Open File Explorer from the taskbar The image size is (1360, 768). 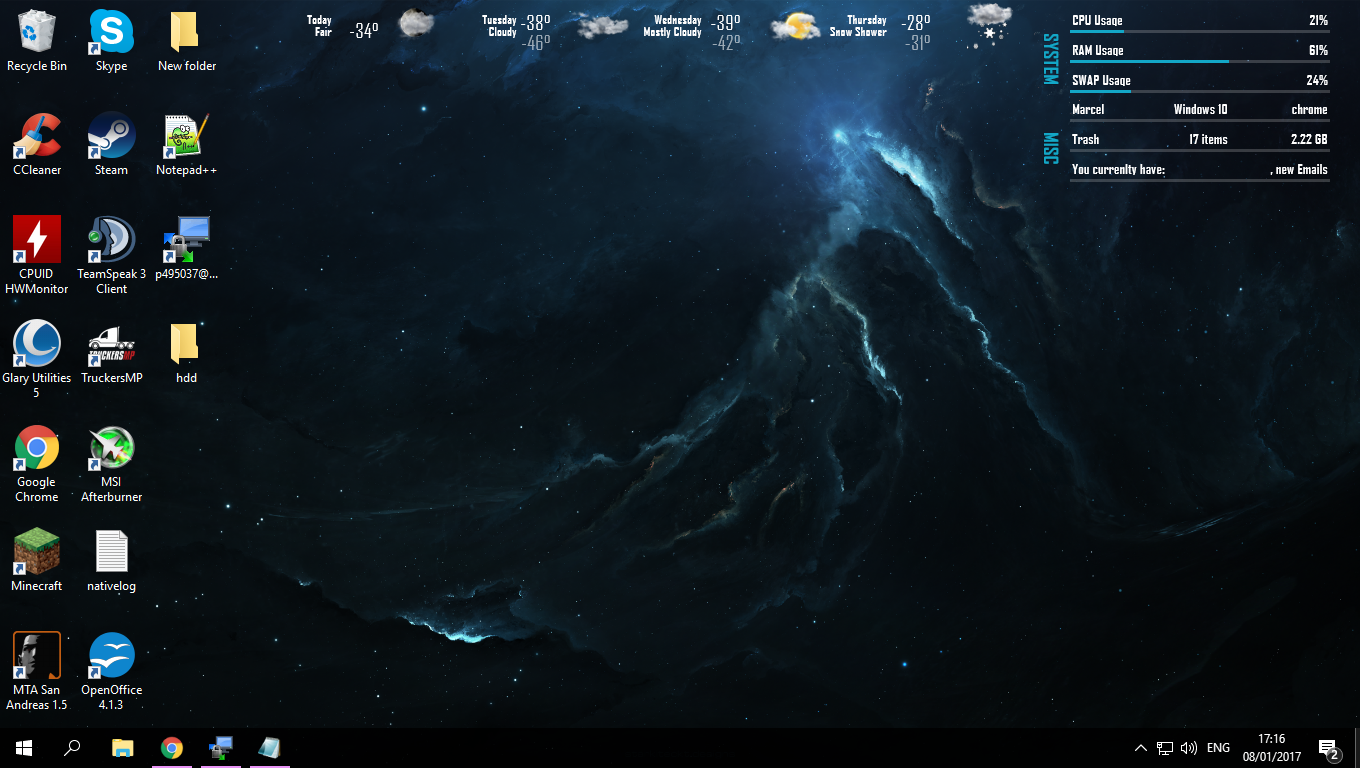pyautogui.click(x=123, y=748)
